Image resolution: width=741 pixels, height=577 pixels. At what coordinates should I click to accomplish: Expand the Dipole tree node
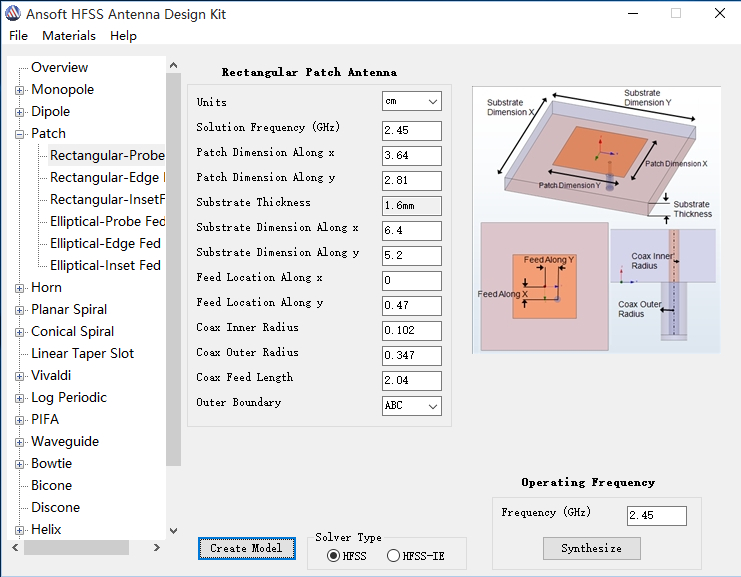point(19,112)
